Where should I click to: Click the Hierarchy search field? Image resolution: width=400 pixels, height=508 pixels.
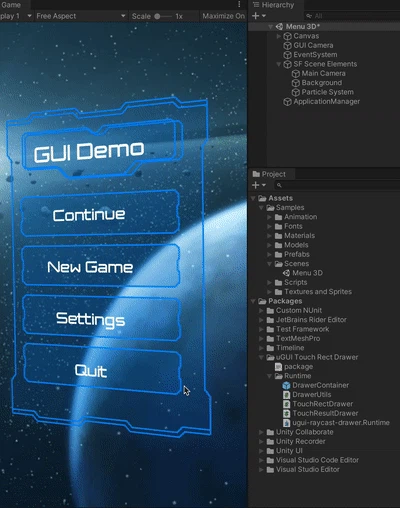pyautogui.click(x=352, y=16)
